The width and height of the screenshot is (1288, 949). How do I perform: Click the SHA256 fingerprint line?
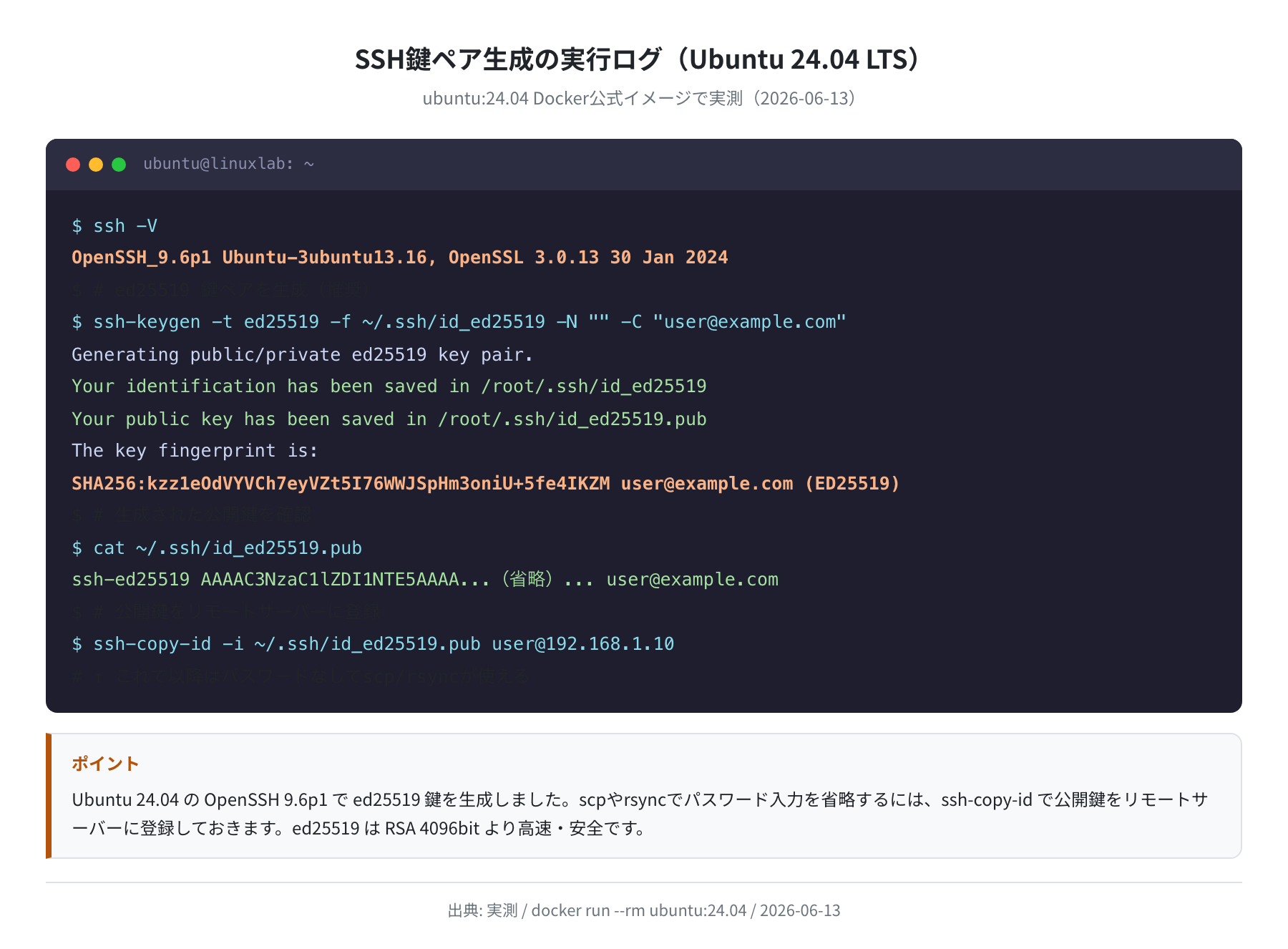[x=486, y=484]
